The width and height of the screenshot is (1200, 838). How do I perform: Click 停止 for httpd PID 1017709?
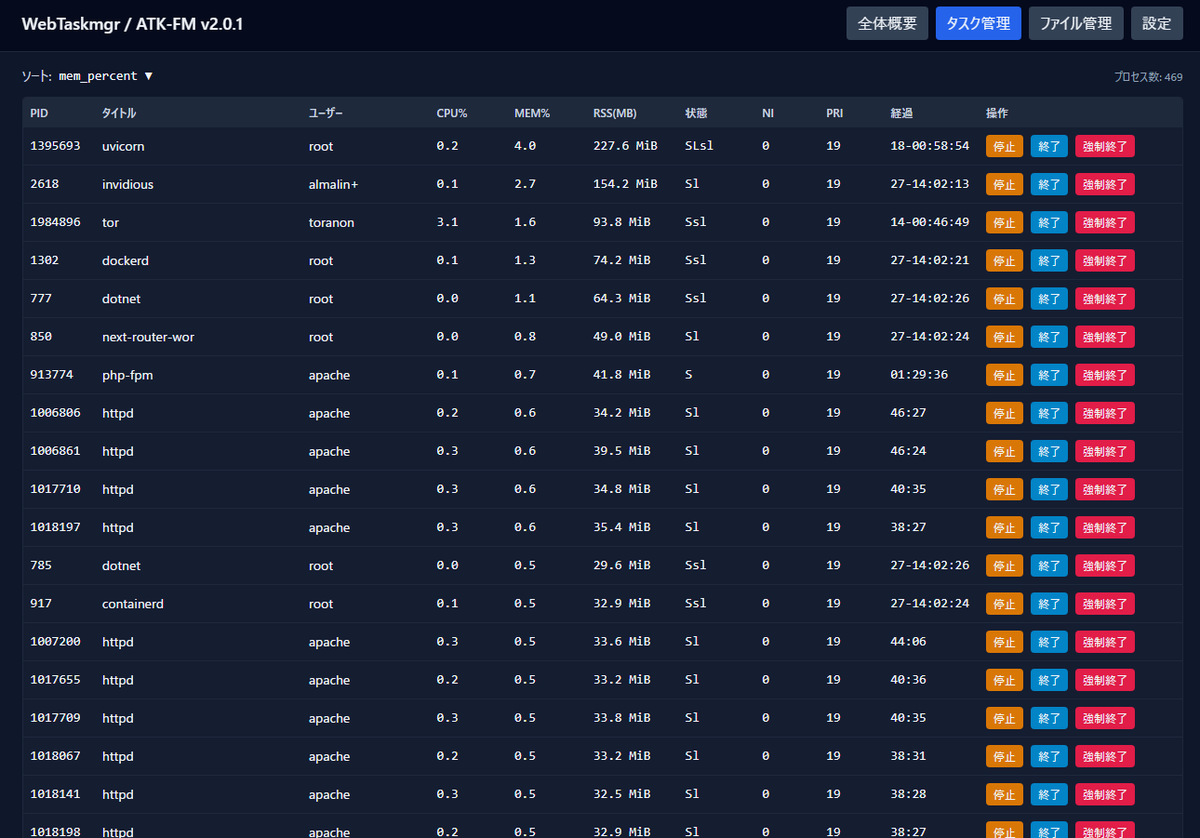(1004, 718)
